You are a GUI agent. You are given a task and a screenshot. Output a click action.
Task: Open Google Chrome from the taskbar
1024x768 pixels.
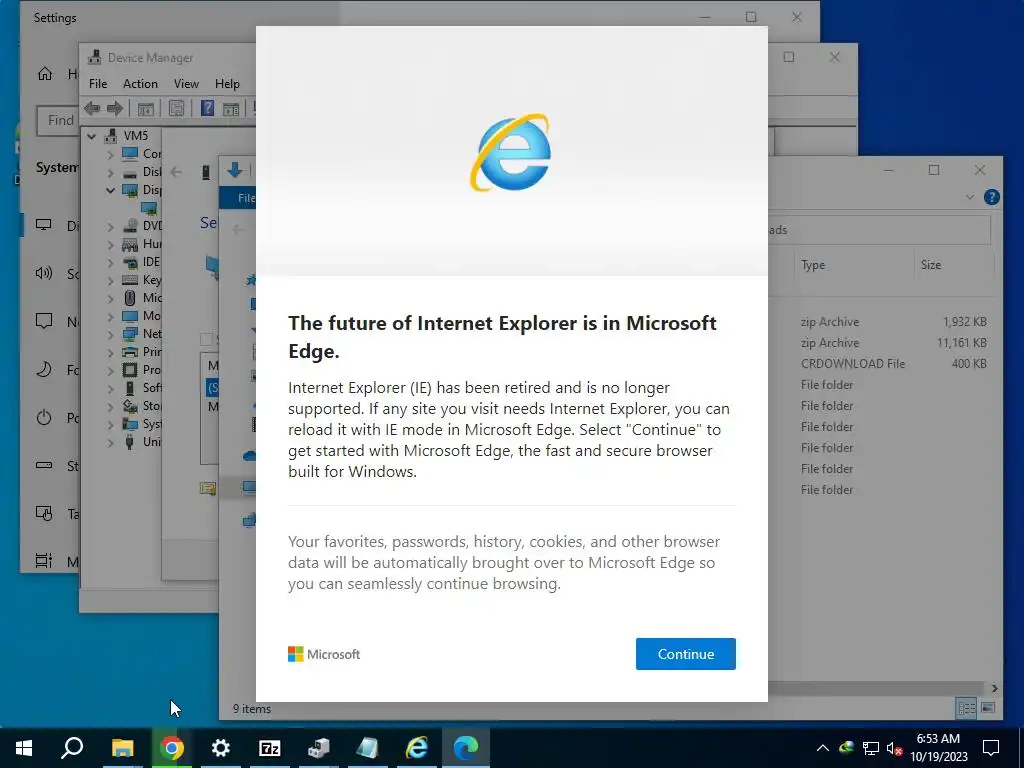point(171,748)
